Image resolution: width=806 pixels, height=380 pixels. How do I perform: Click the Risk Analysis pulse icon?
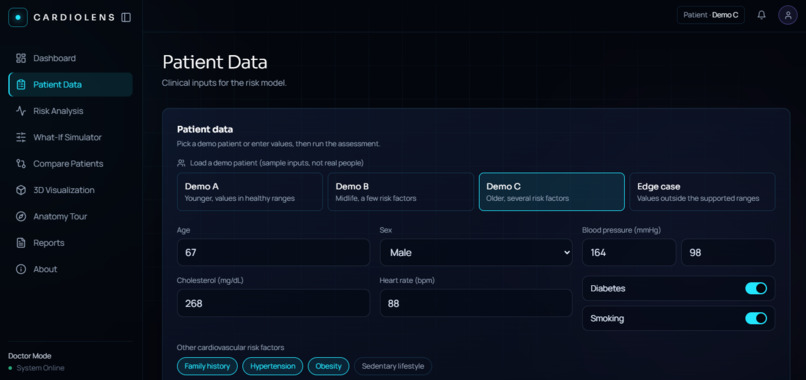[21, 111]
